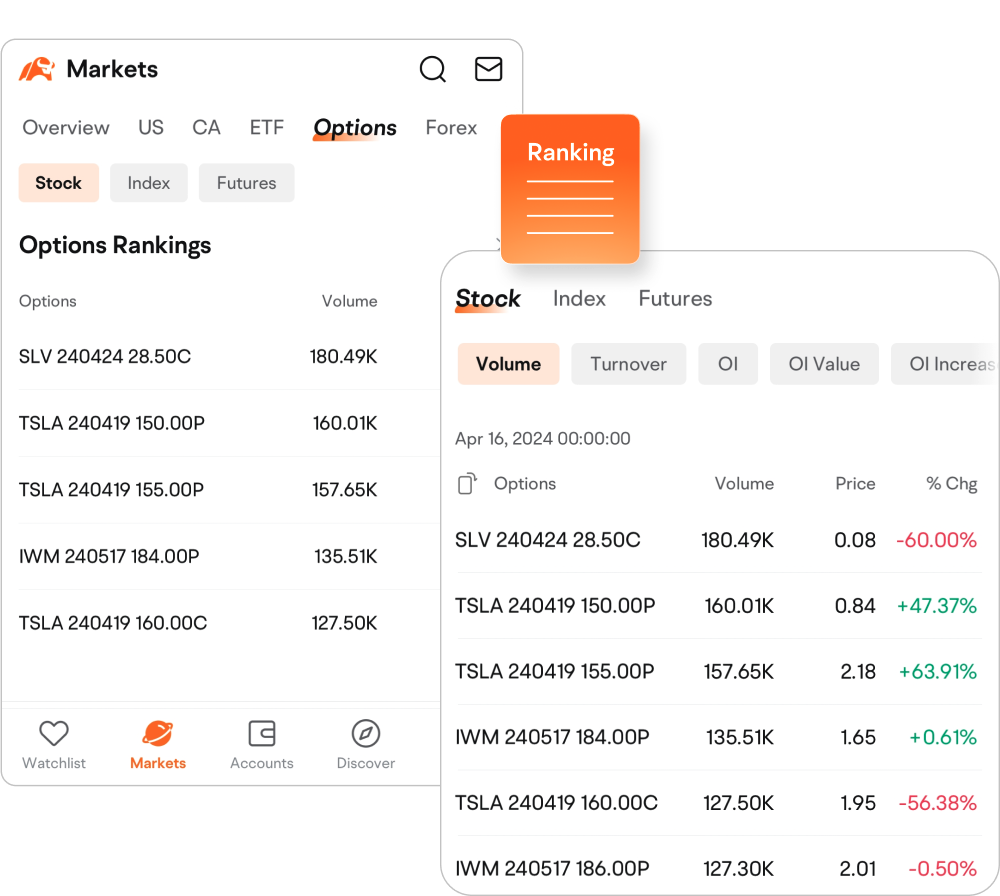Click the Markets planet icon in bottom bar
This screenshot has width=1000, height=896.
(157, 733)
